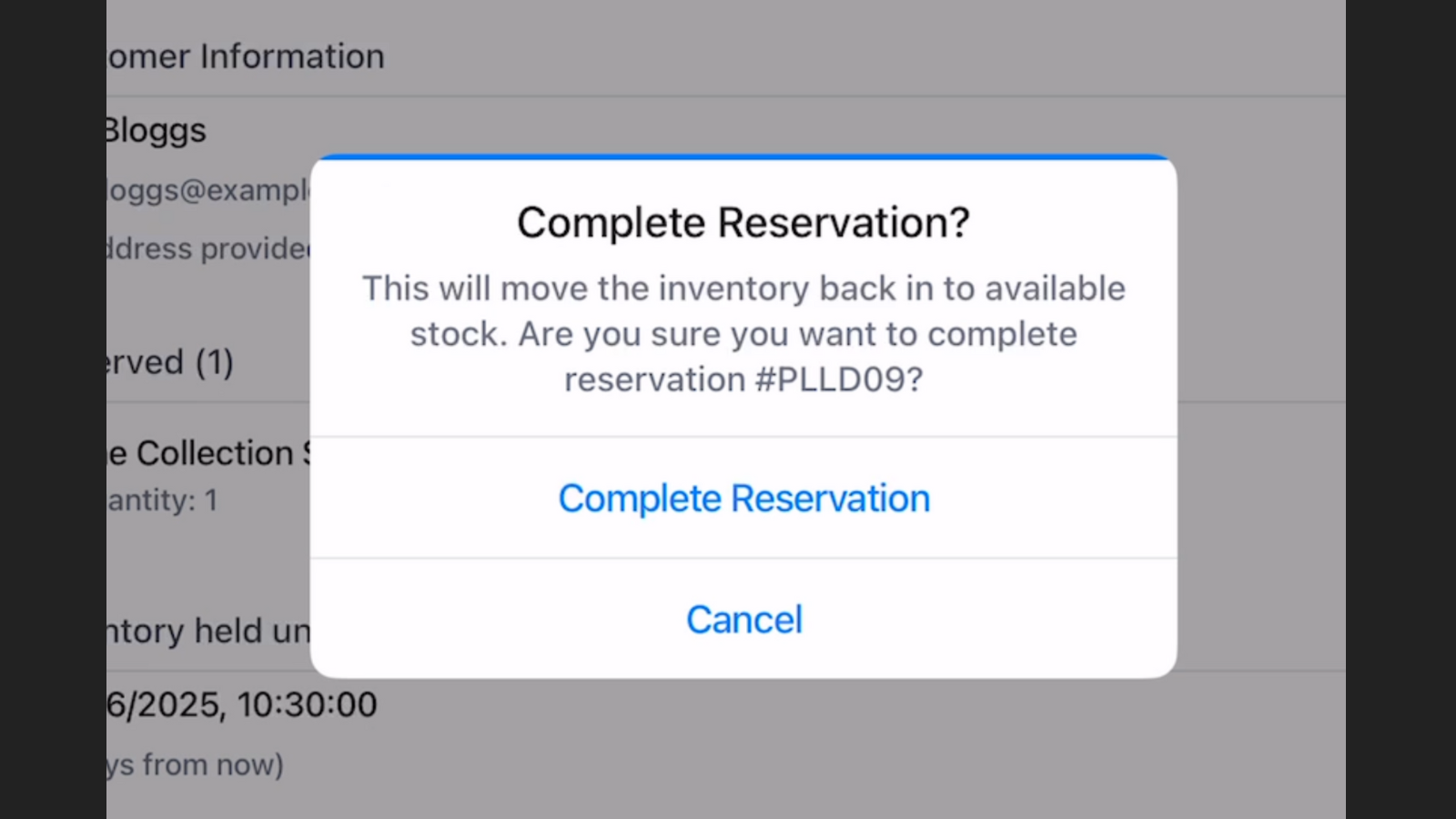Confirm with the Complete Reservation button
This screenshot has width=1456, height=819.
tap(743, 498)
